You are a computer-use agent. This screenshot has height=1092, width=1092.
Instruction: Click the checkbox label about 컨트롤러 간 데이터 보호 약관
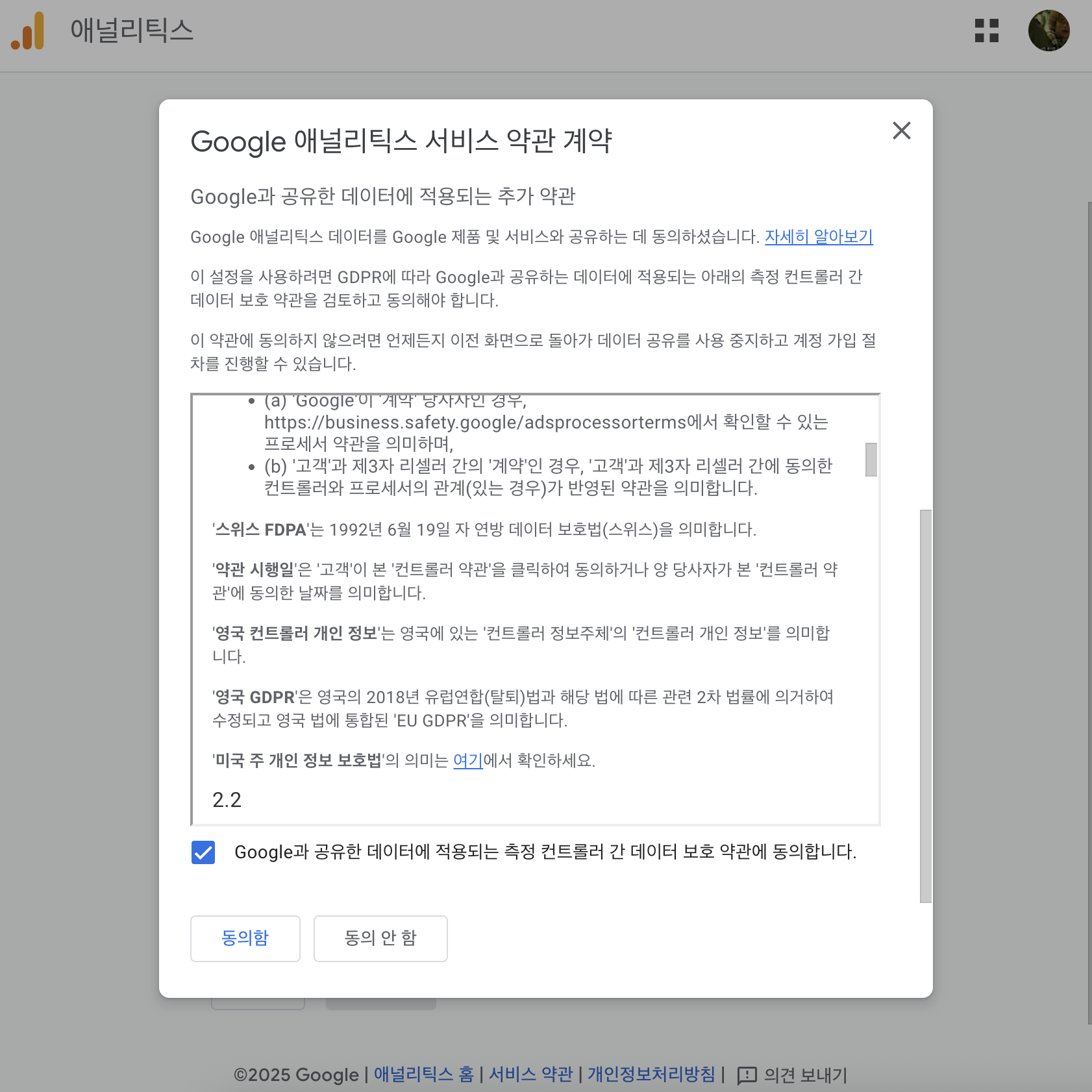(x=545, y=852)
